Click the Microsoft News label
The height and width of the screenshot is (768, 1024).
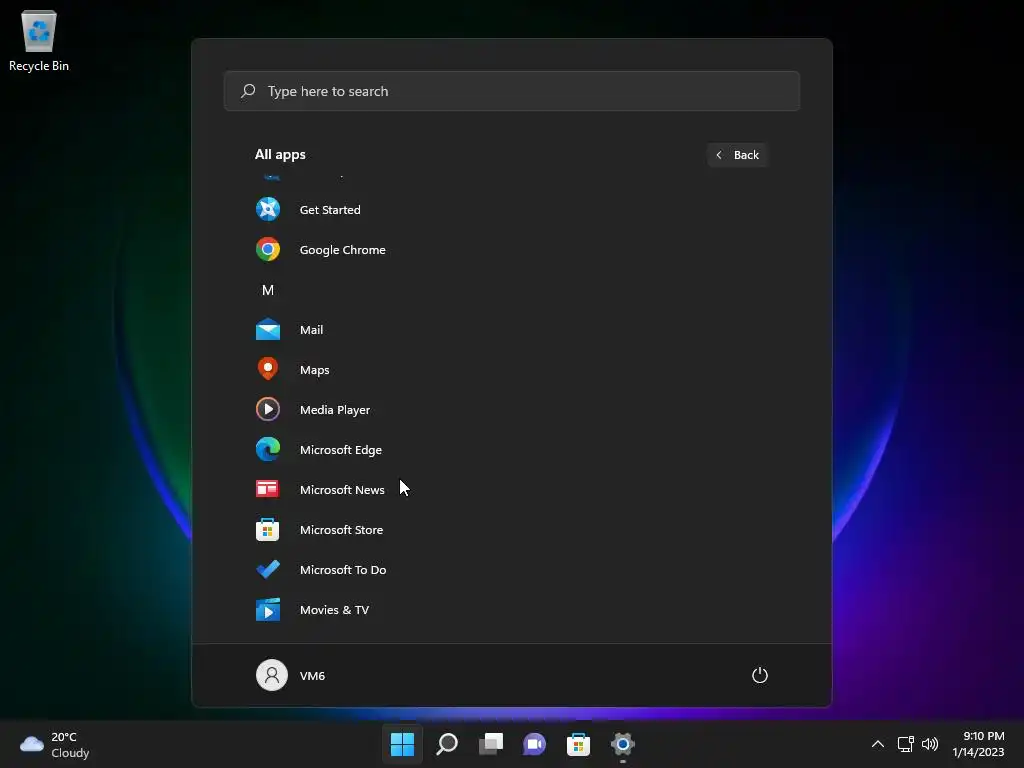[x=342, y=489]
